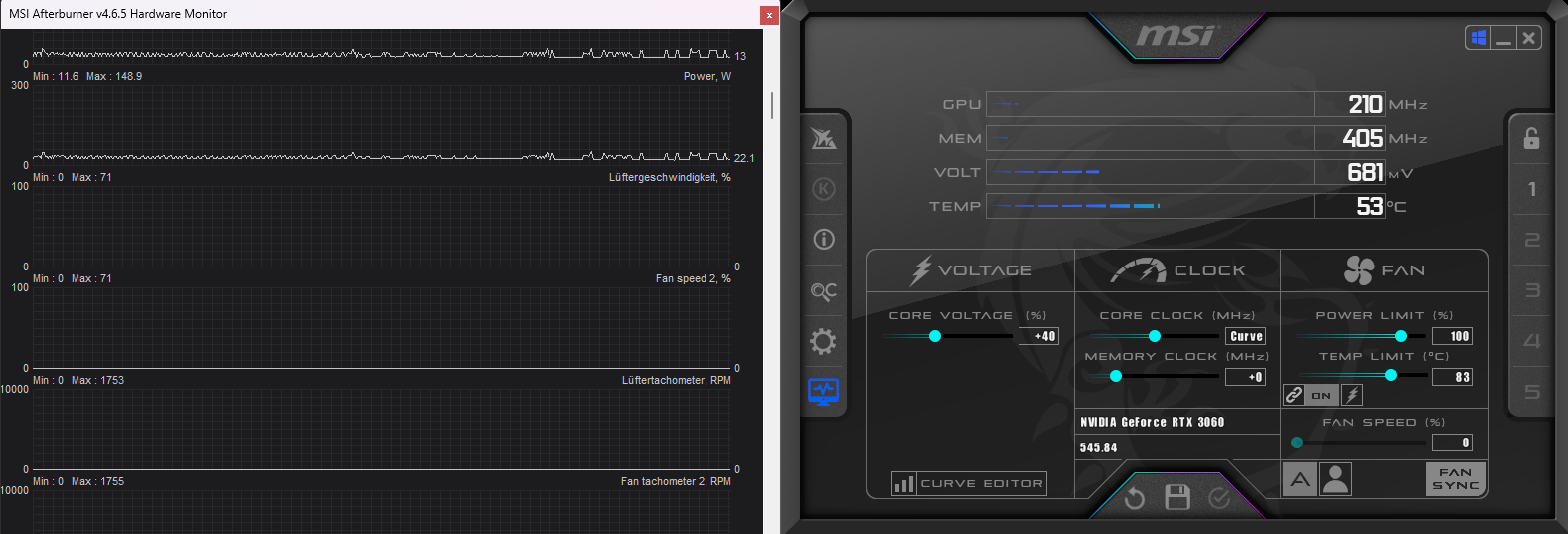Click the Hardware Monitor window title bar

pos(382,14)
